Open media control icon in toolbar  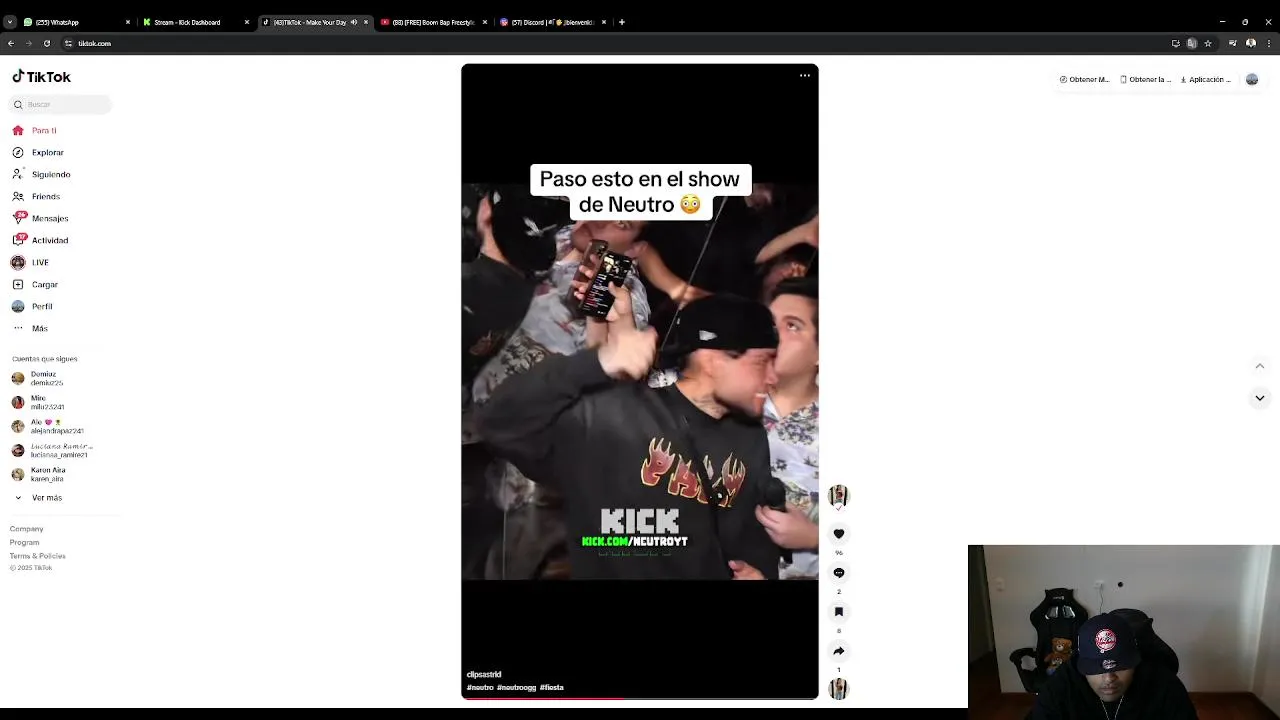1233,43
